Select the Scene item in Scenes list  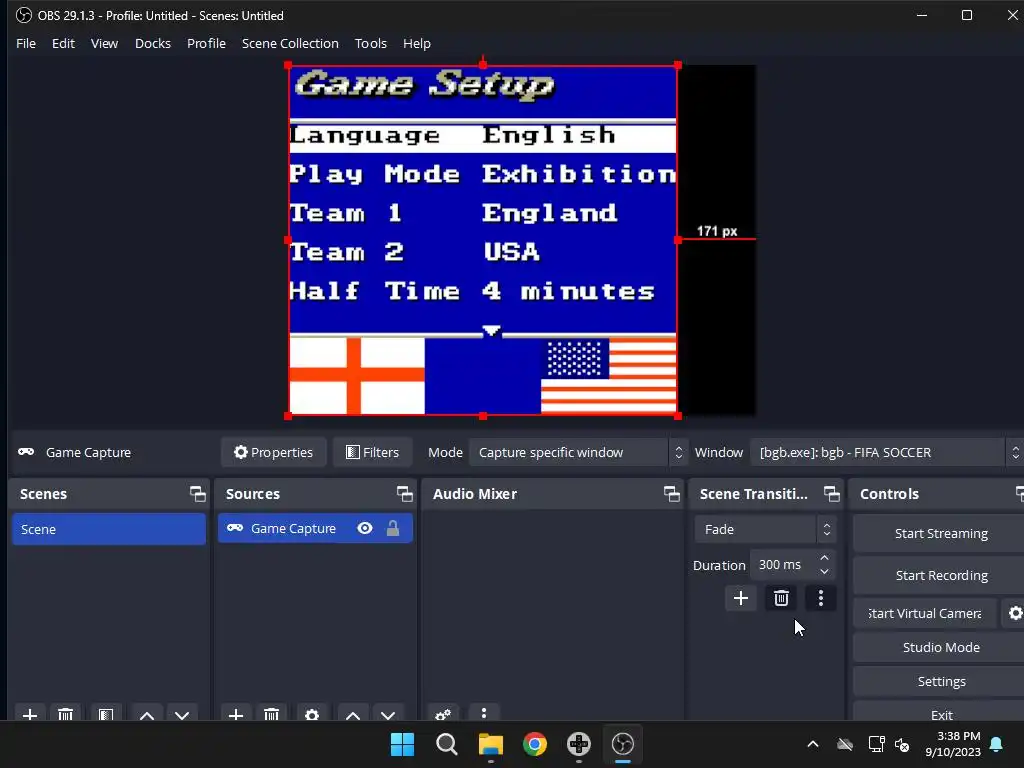tap(109, 529)
